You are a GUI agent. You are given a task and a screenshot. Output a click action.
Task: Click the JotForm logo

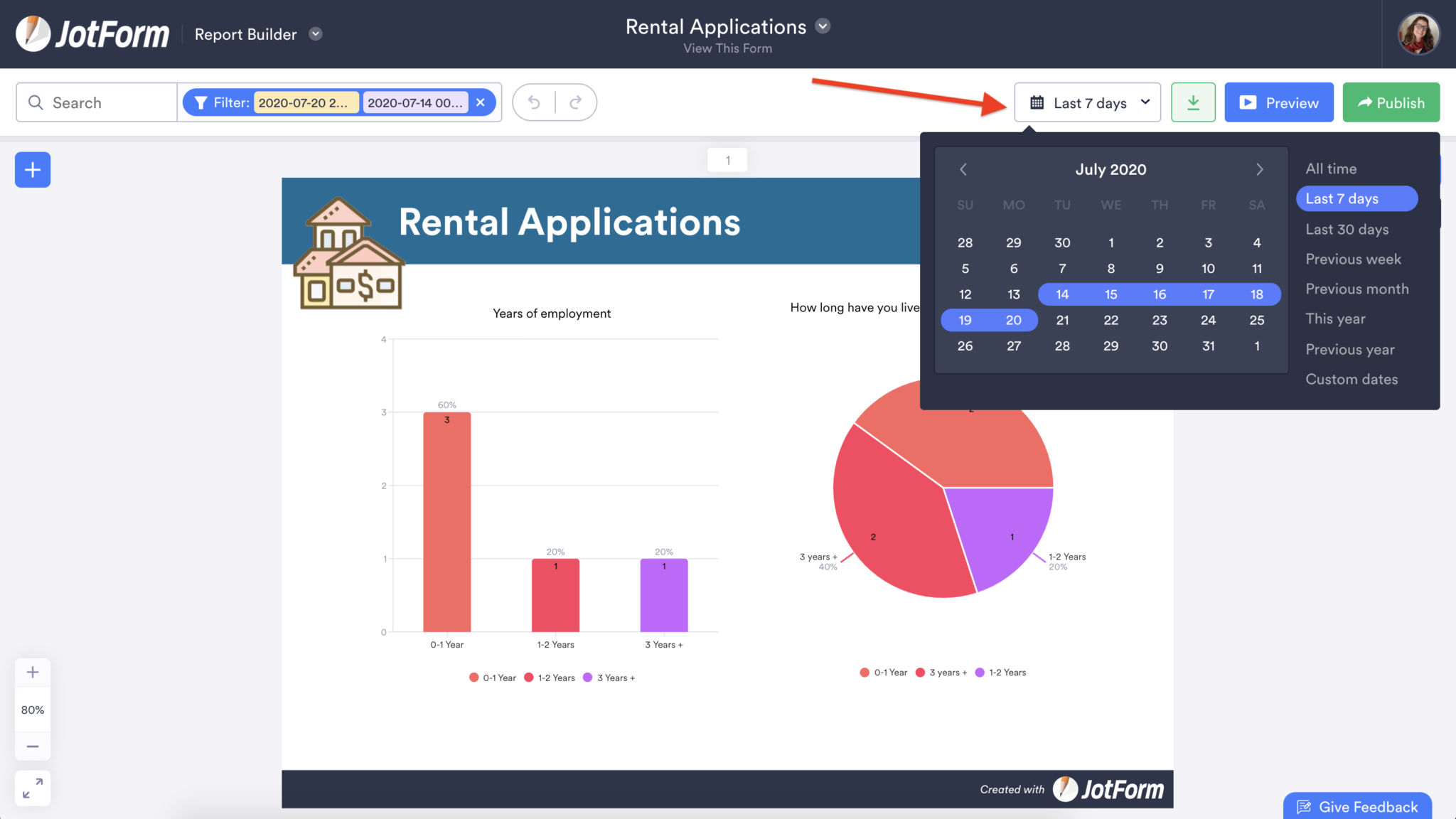pos(92,33)
